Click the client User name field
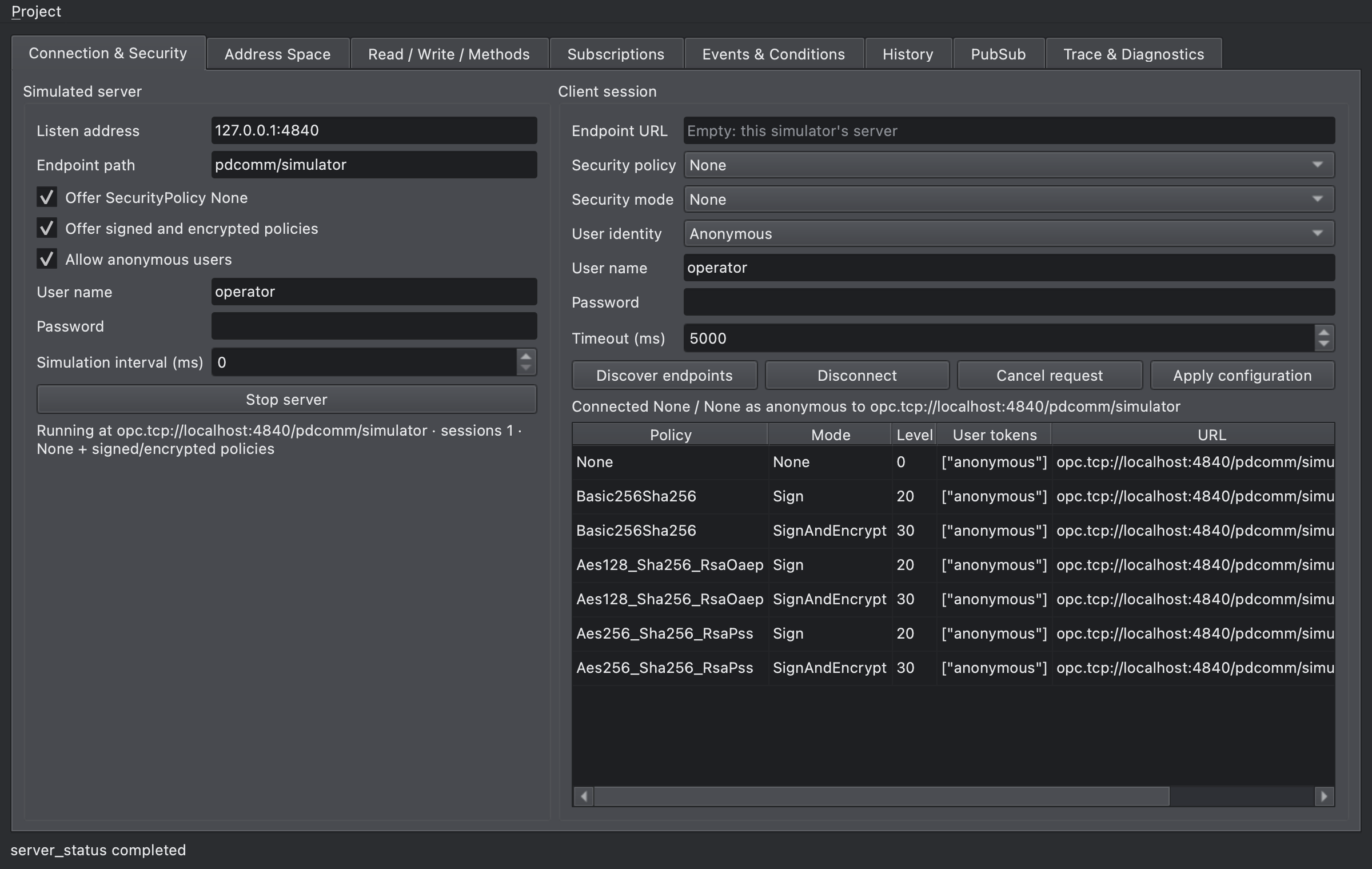This screenshot has width=1372, height=869. click(x=1009, y=268)
